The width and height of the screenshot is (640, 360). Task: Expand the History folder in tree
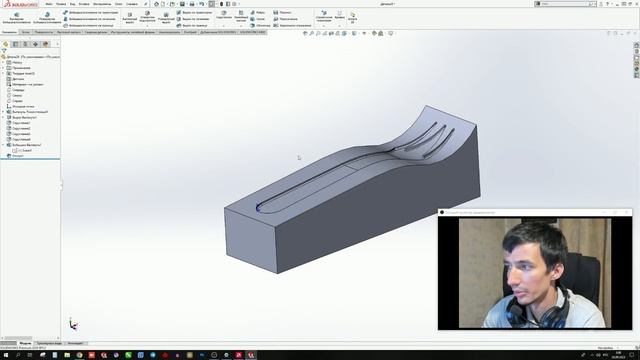pyautogui.click(x=3, y=62)
